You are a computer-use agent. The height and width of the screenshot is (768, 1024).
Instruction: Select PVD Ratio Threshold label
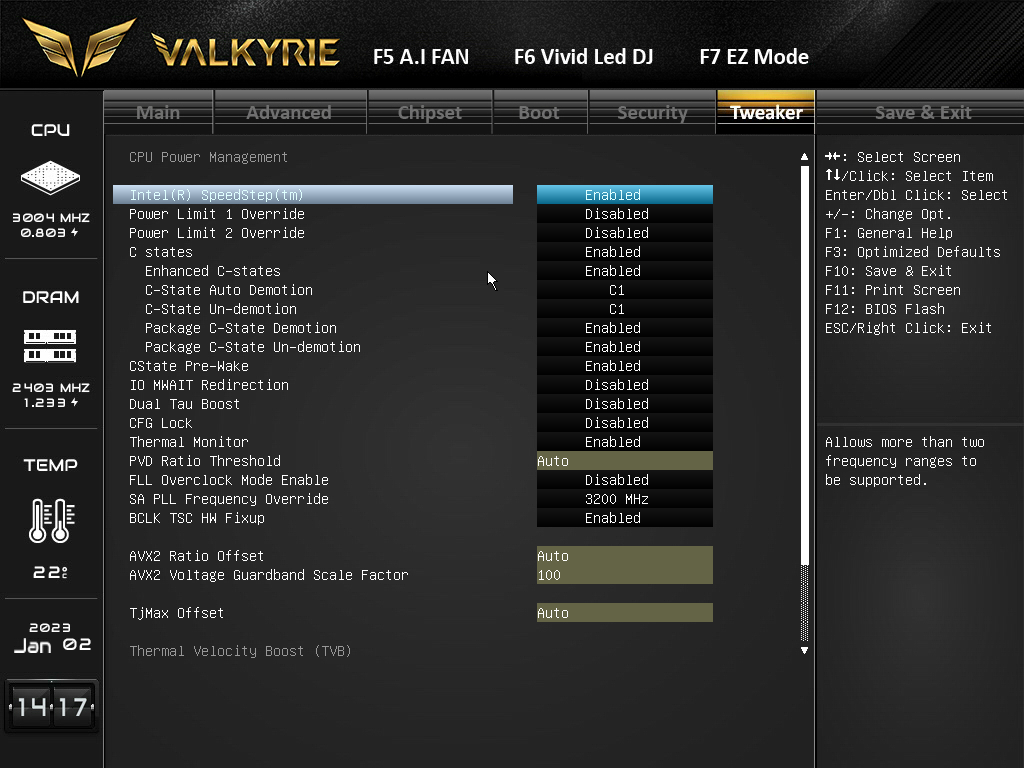click(205, 460)
